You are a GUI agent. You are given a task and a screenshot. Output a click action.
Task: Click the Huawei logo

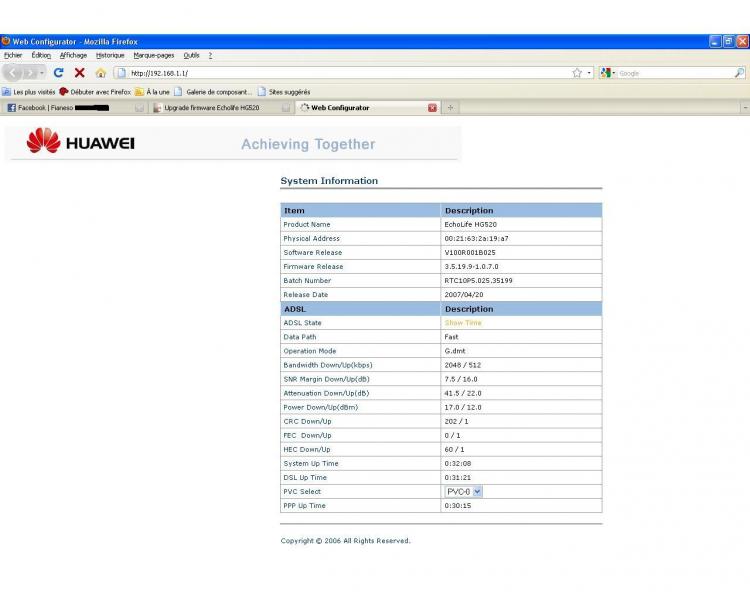pyautogui.click(x=81, y=143)
